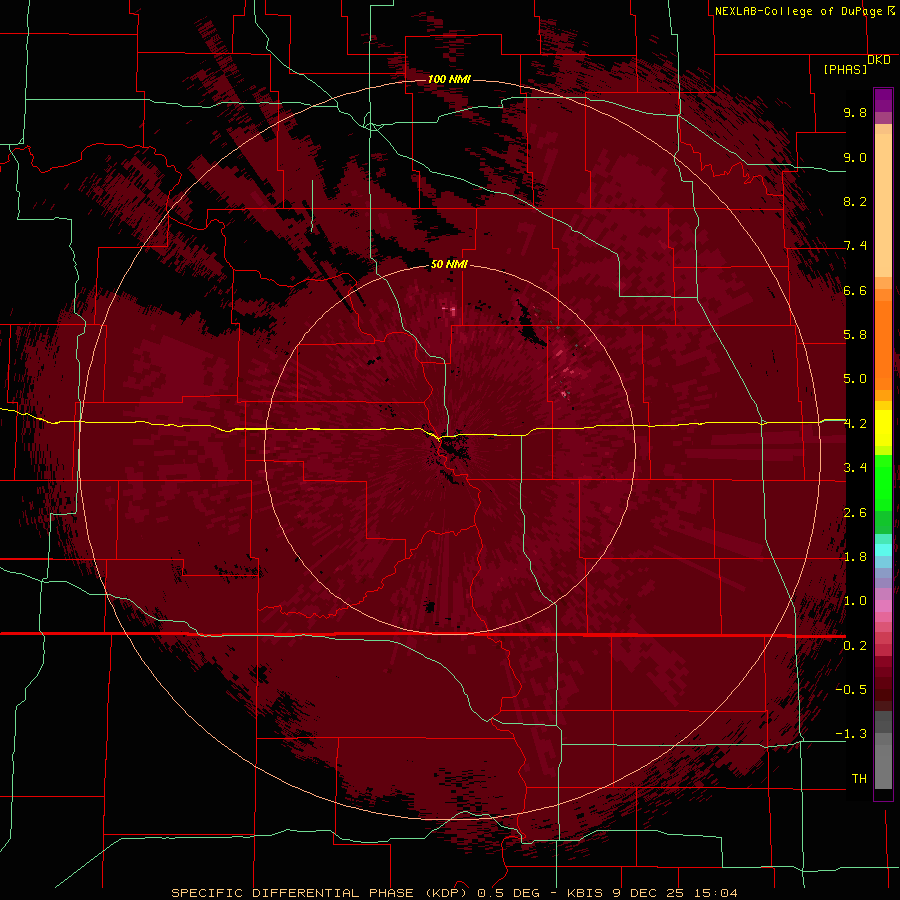The image size is (900, 900).
Task: Click the 9.8 value on the color scale
Action: pos(855,112)
